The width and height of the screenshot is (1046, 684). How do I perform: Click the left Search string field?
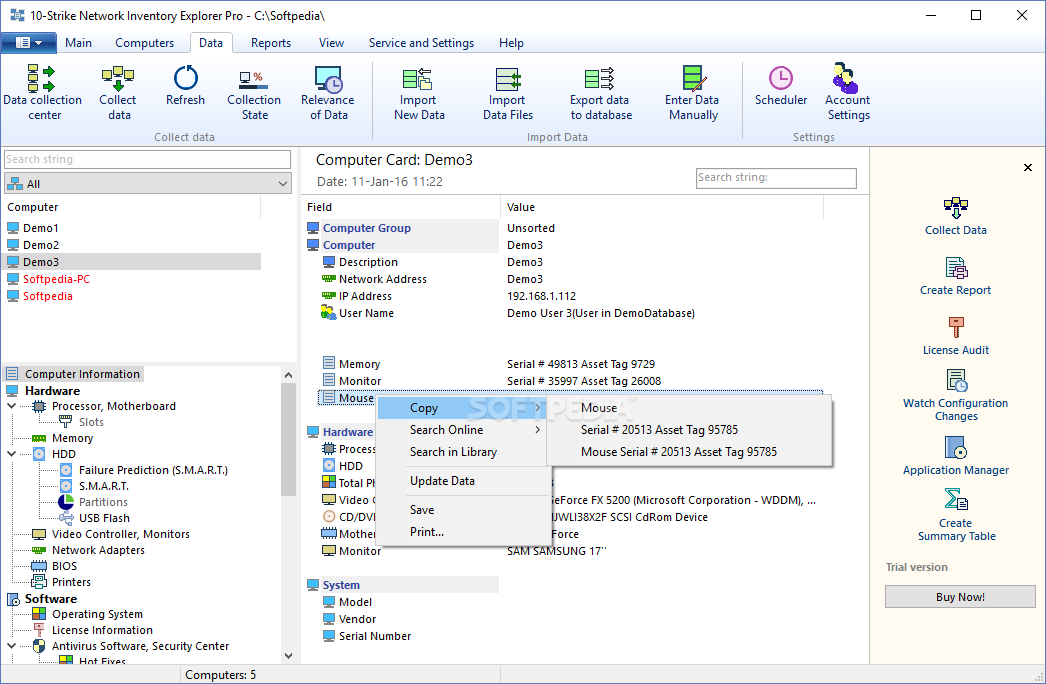[x=147, y=159]
